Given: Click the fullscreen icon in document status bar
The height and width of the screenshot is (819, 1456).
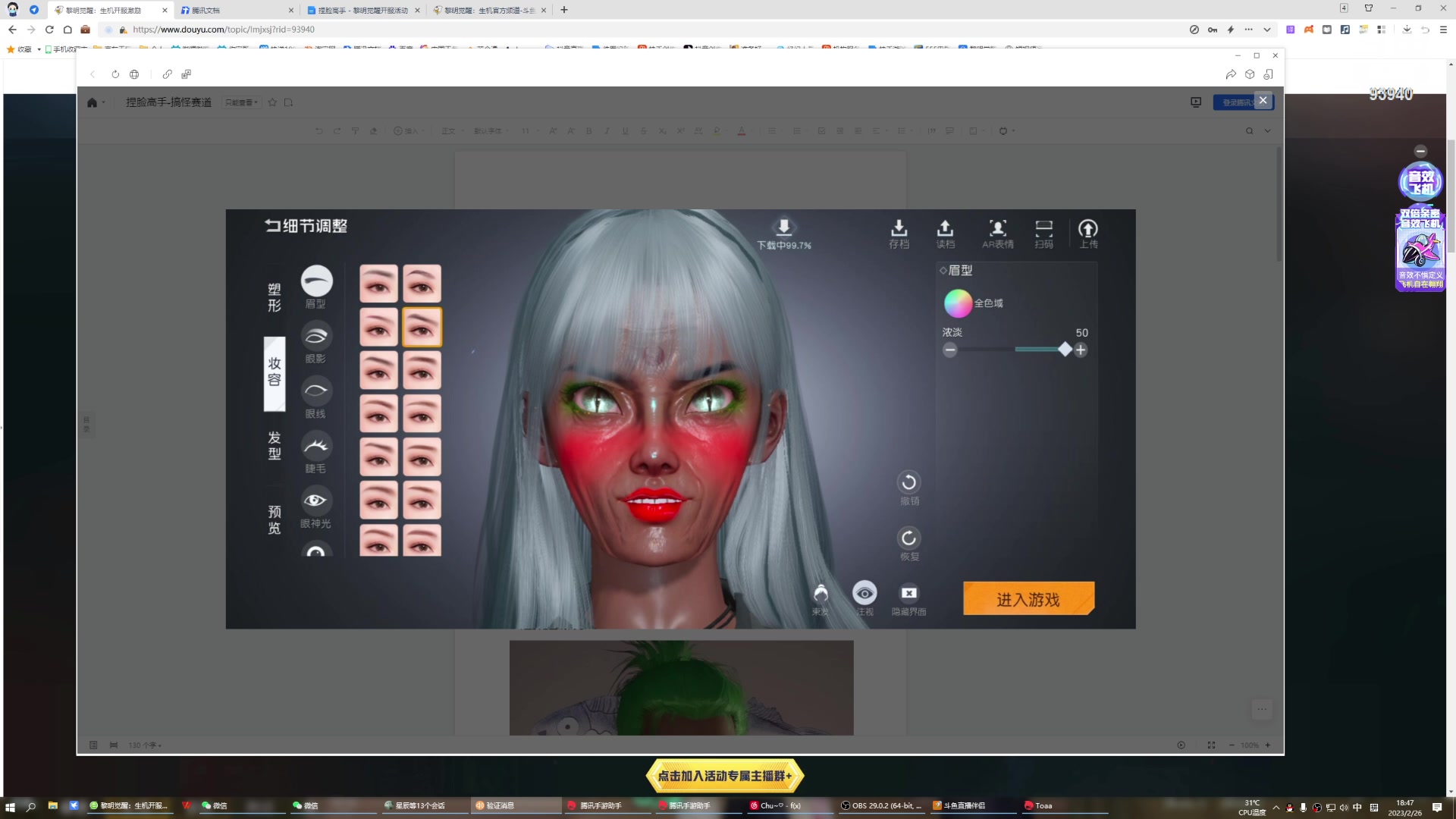Looking at the screenshot, I should coord(1211,745).
